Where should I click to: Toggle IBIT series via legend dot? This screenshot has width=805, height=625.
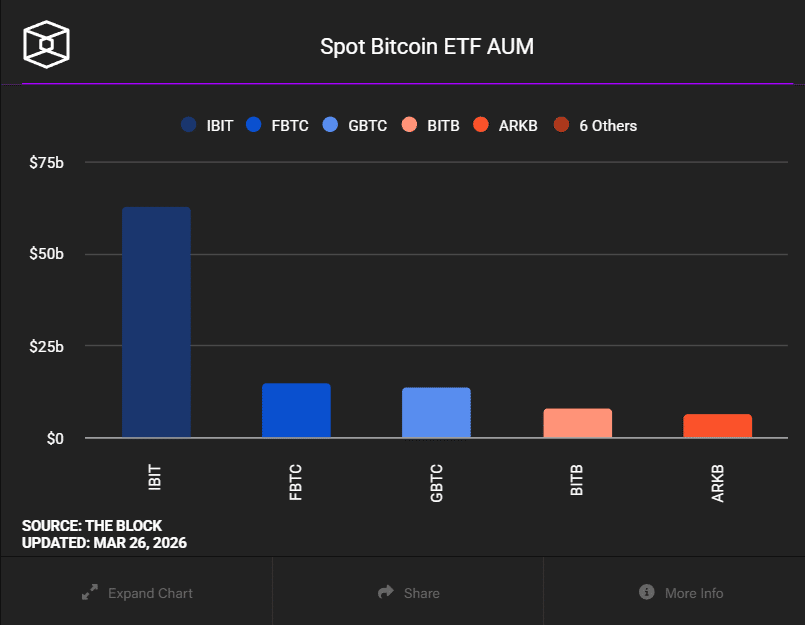point(188,125)
